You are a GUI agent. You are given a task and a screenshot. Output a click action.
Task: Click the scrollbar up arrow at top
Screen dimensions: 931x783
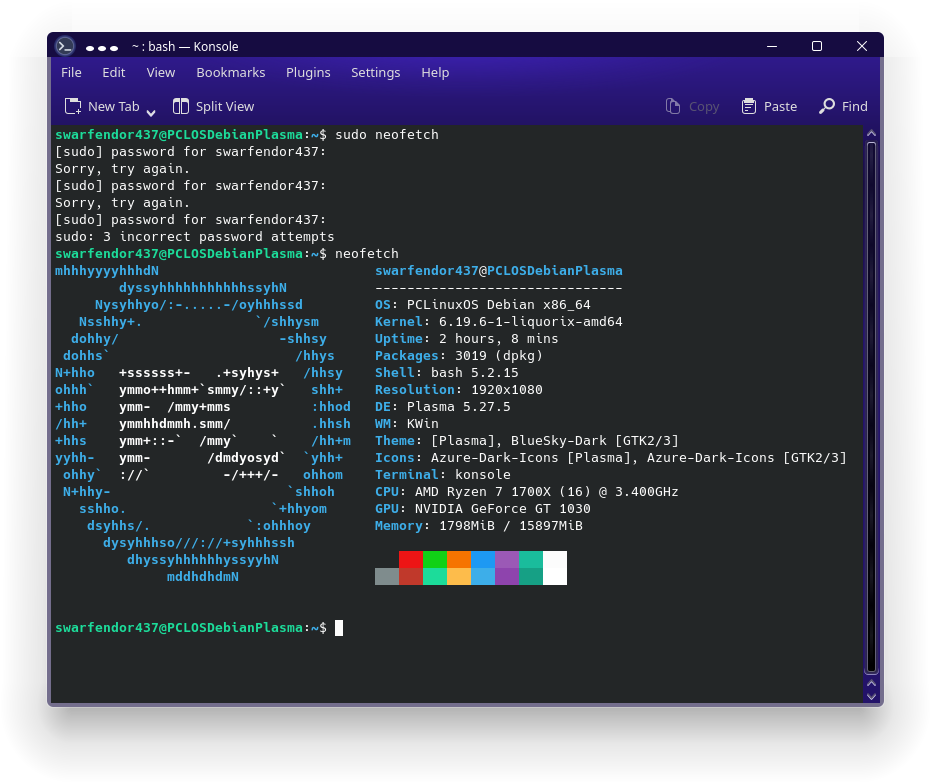[x=872, y=133]
